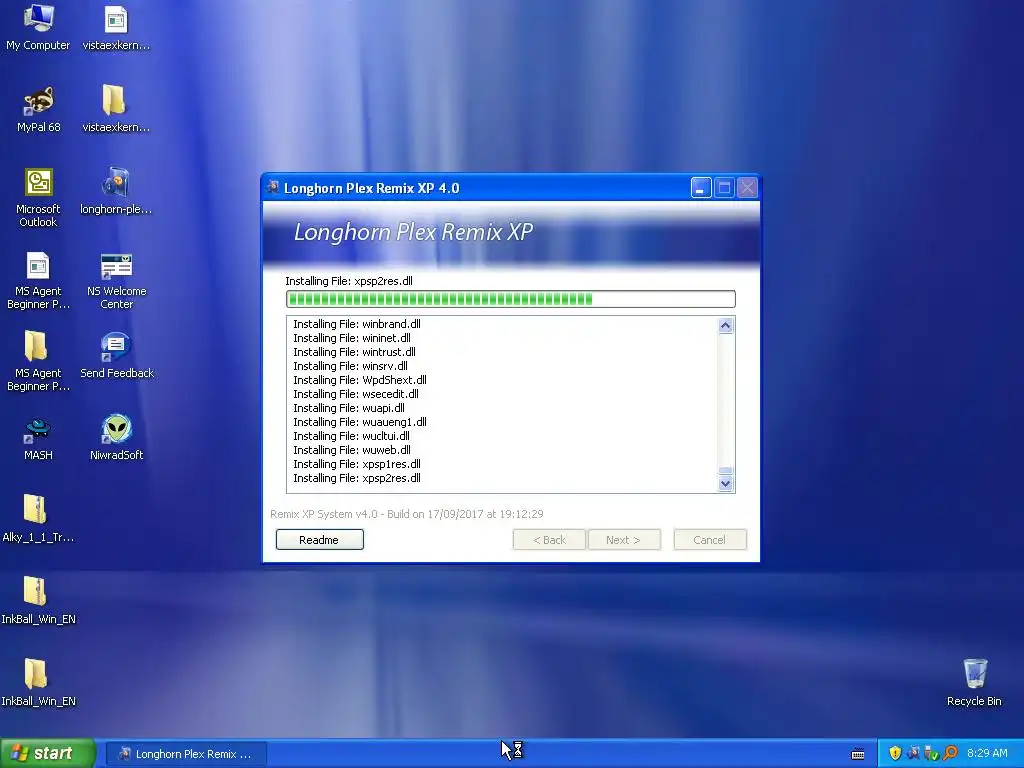
Task: Click the installer icon in system tray
Action: [x=913, y=753]
